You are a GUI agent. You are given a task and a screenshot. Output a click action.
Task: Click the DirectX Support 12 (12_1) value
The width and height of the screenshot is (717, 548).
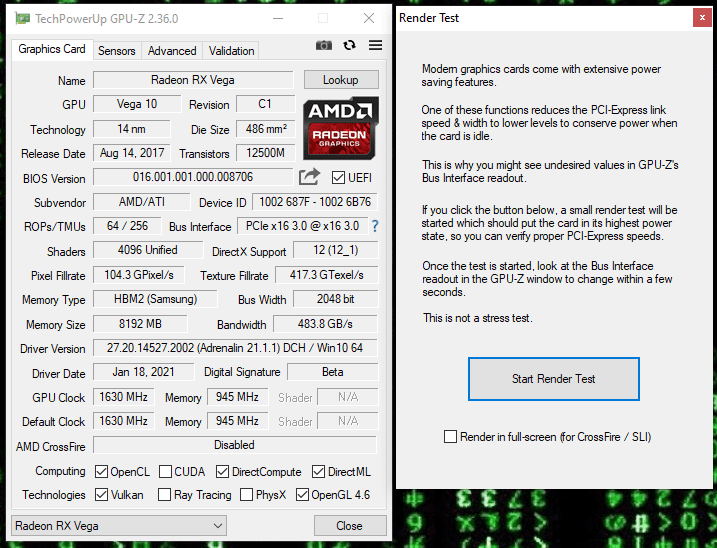336,250
